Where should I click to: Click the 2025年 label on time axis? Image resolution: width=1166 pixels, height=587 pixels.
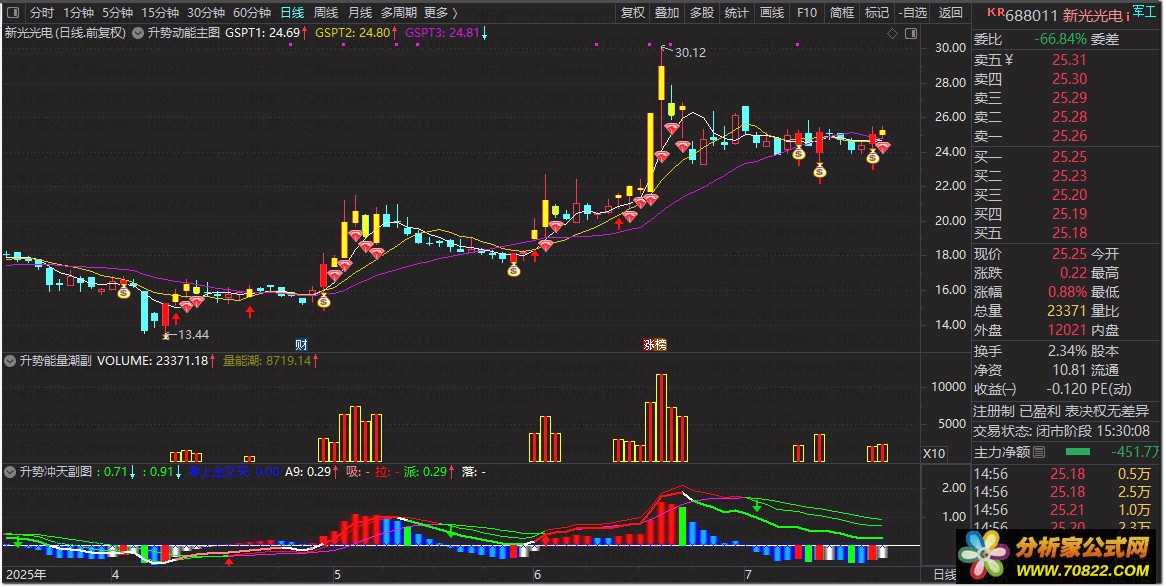pyautogui.click(x=26, y=574)
